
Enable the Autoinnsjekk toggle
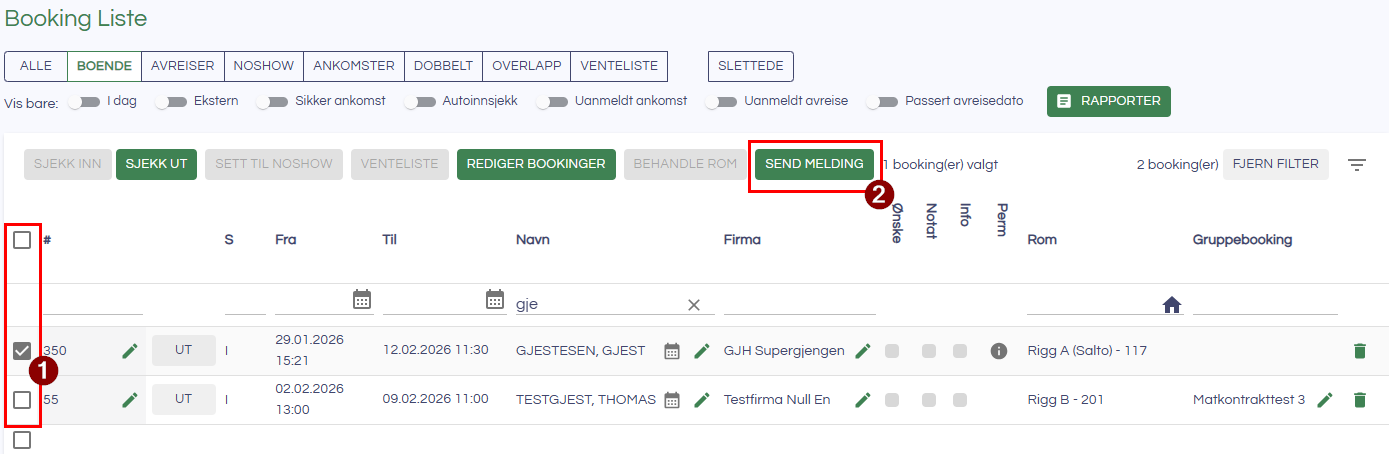point(426,101)
